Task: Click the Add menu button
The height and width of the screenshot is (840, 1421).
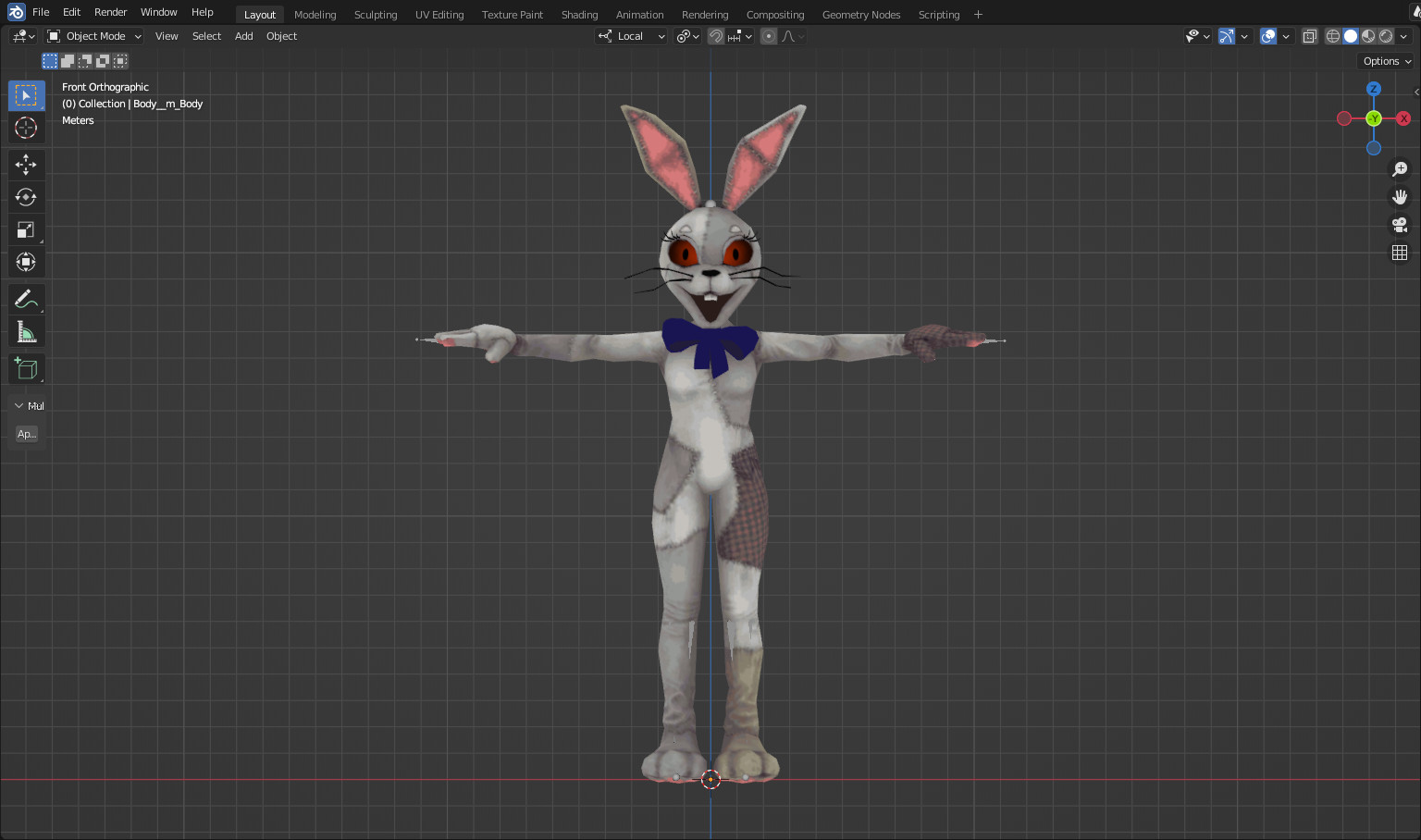Action: [243, 36]
